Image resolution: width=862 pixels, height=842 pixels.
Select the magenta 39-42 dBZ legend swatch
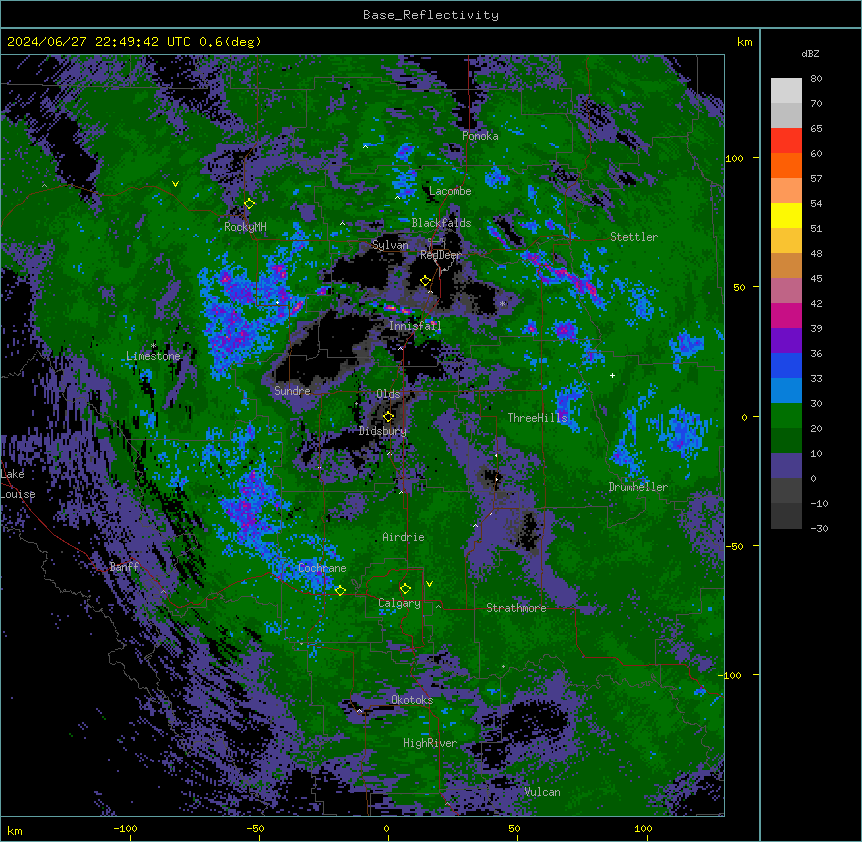pos(786,315)
